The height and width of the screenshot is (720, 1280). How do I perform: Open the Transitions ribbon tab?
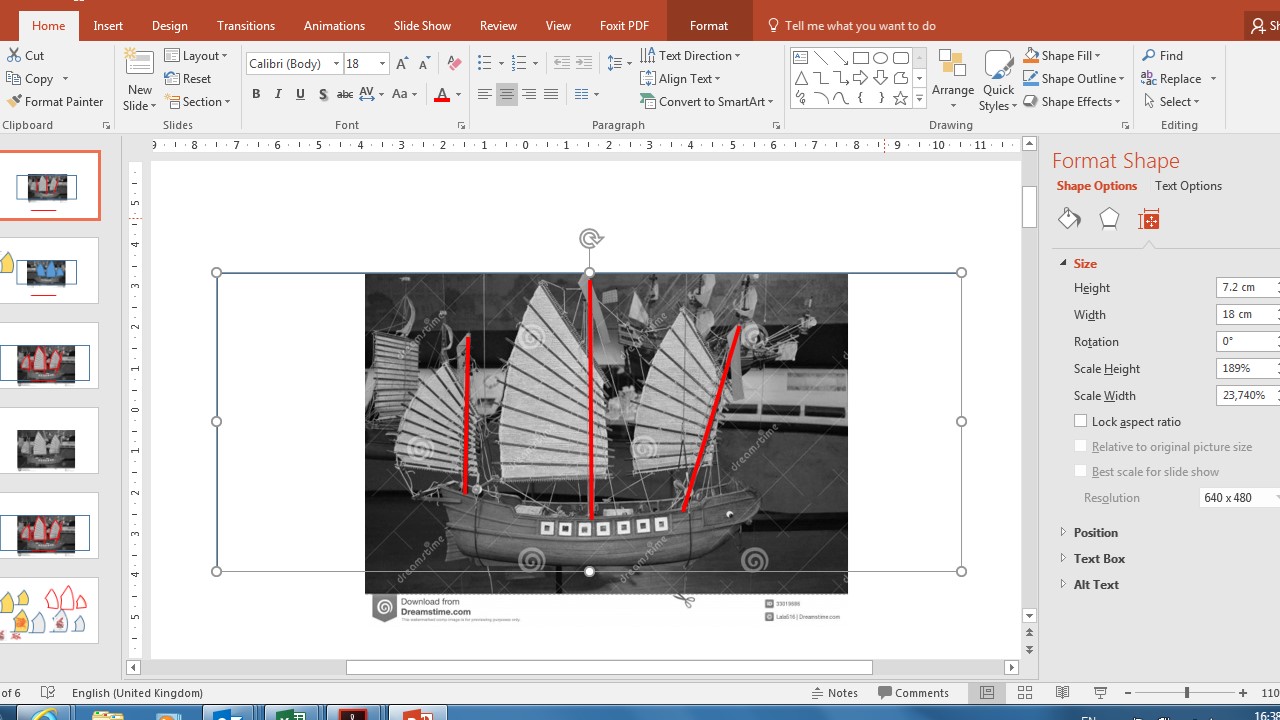click(246, 26)
